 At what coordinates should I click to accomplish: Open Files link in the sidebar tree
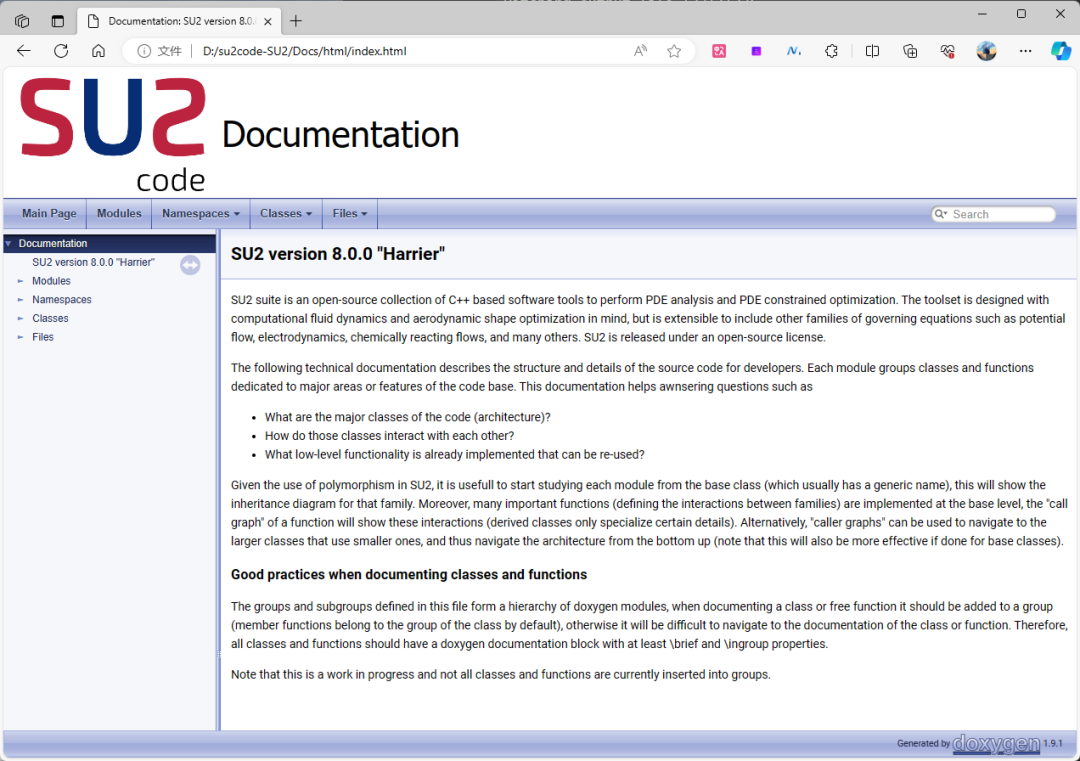(x=43, y=337)
